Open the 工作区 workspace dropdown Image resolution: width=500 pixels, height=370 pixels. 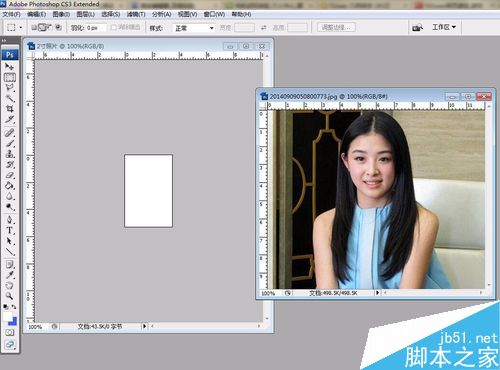444,27
